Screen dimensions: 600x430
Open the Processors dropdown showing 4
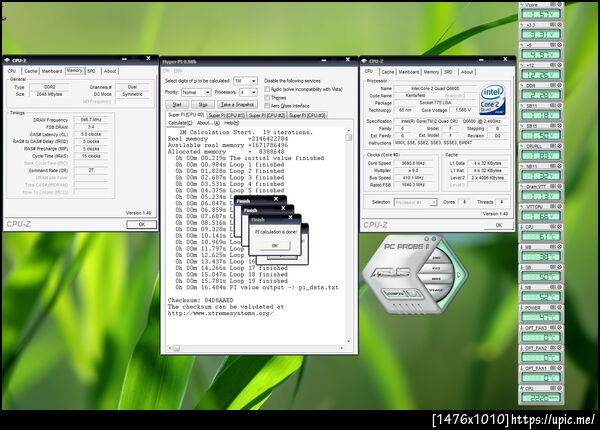click(x=248, y=92)
